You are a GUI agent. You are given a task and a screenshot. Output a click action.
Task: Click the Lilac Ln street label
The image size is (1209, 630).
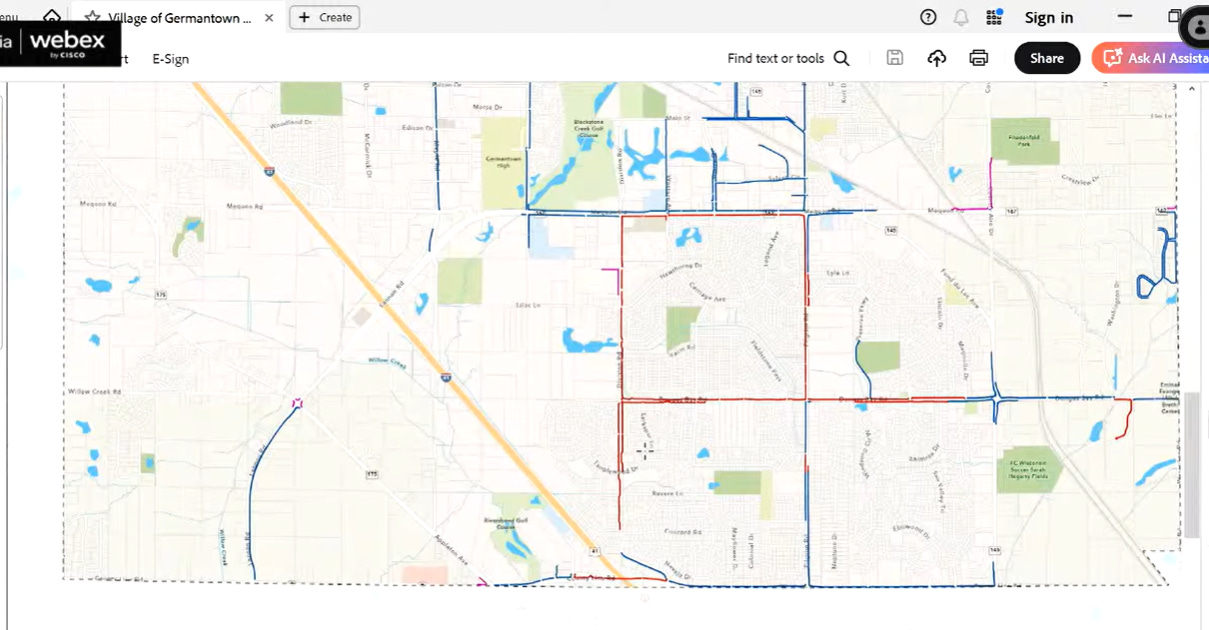click(527, 305)
